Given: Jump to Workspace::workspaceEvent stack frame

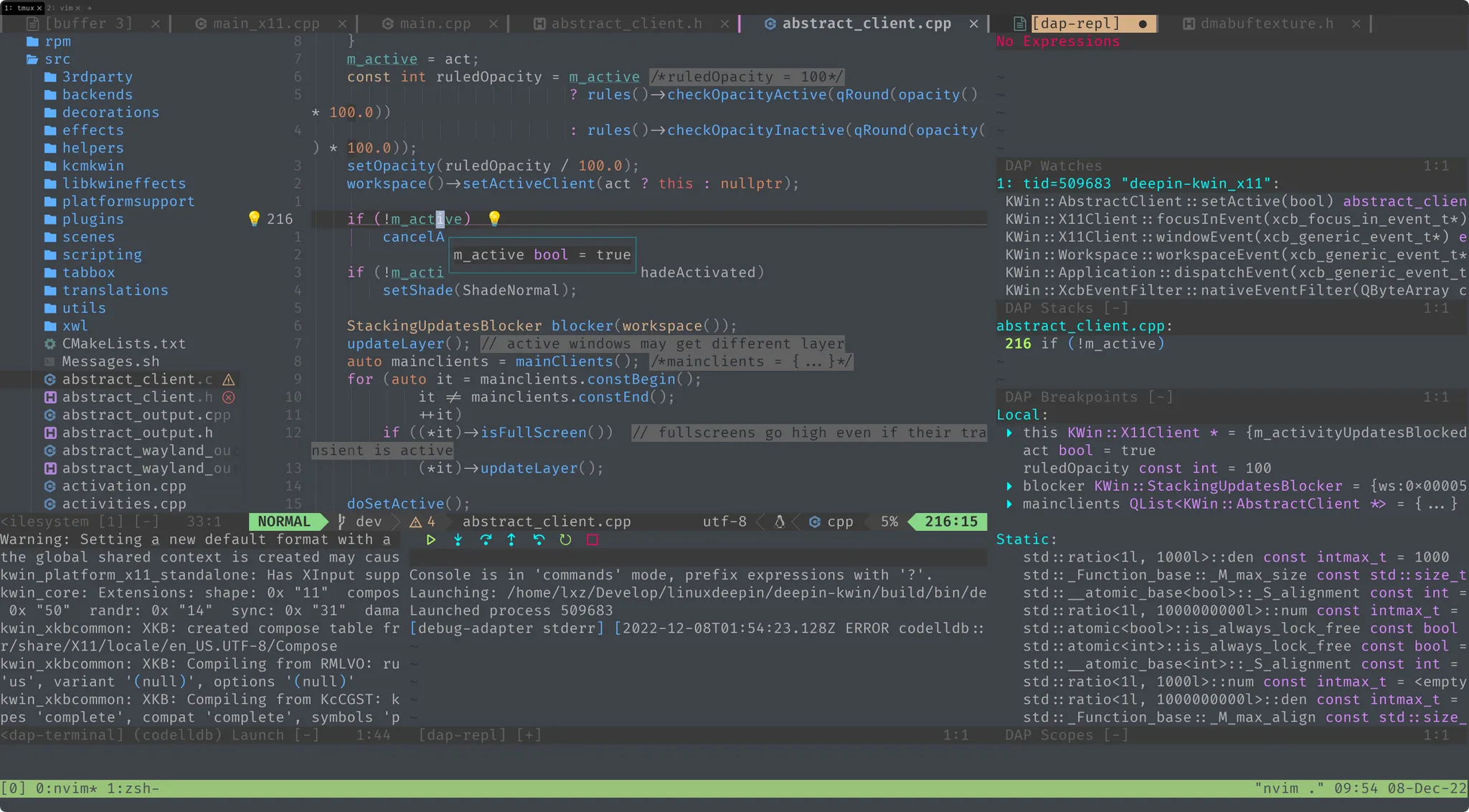Looking at the screenshot, I should pyautogui.click(x=1235, y=255).
